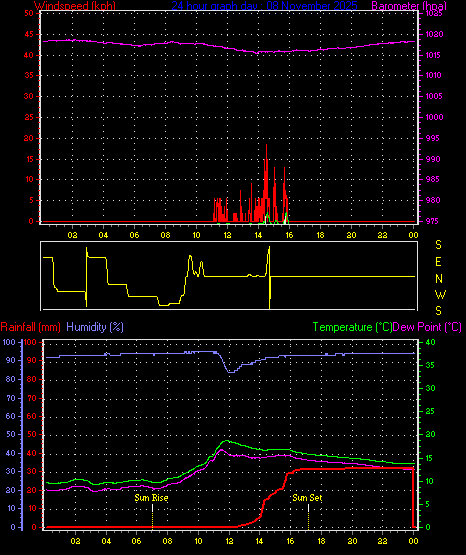Click the W wind direction label
This screenshot has width=466, height=555.
(441, 294)
